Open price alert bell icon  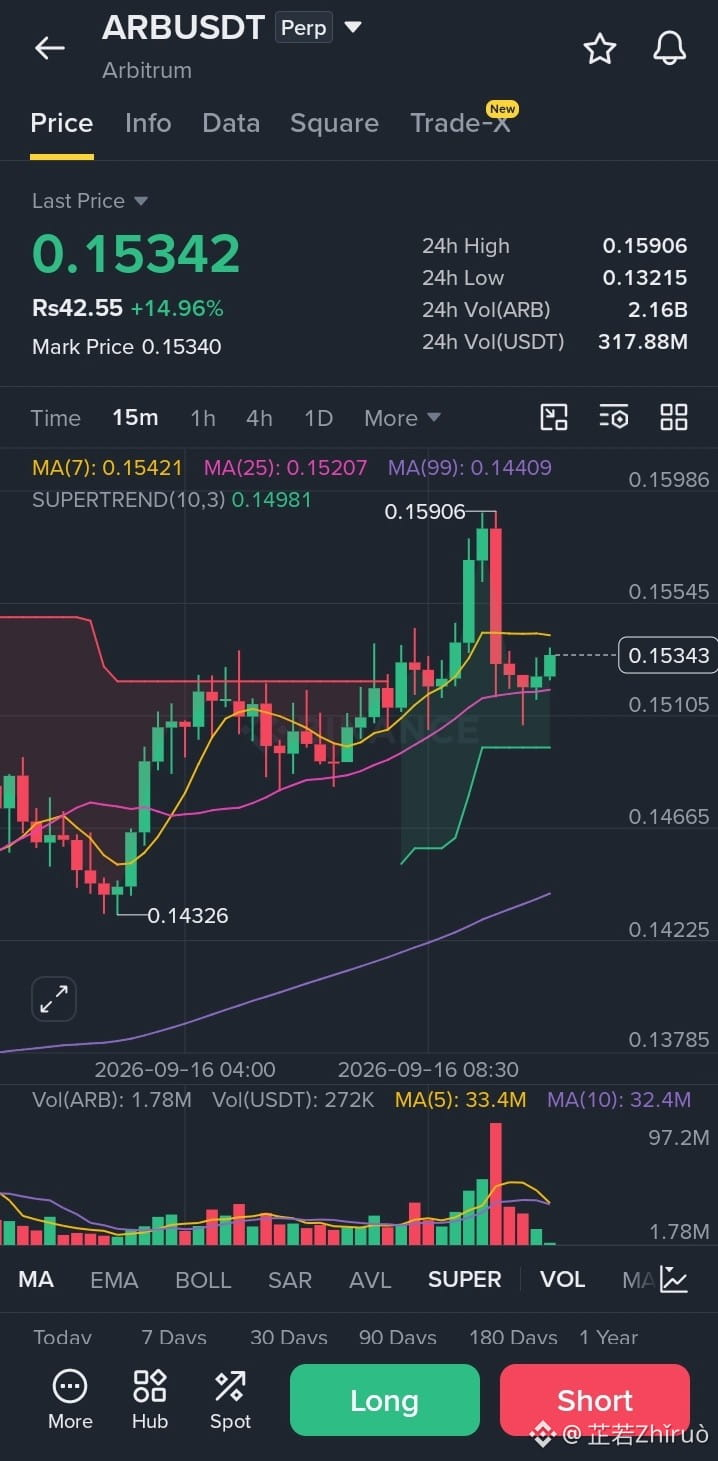(x=669, y=48)
